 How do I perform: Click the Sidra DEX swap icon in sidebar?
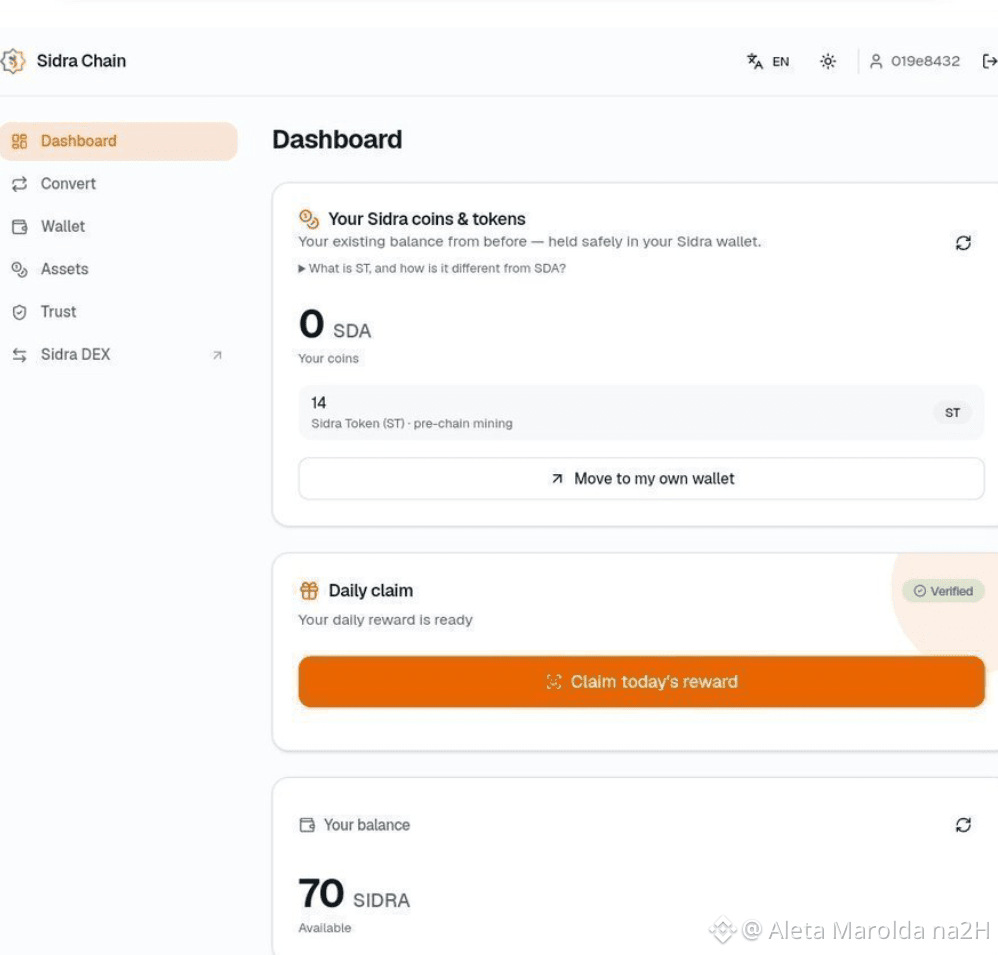pos(20,355)
